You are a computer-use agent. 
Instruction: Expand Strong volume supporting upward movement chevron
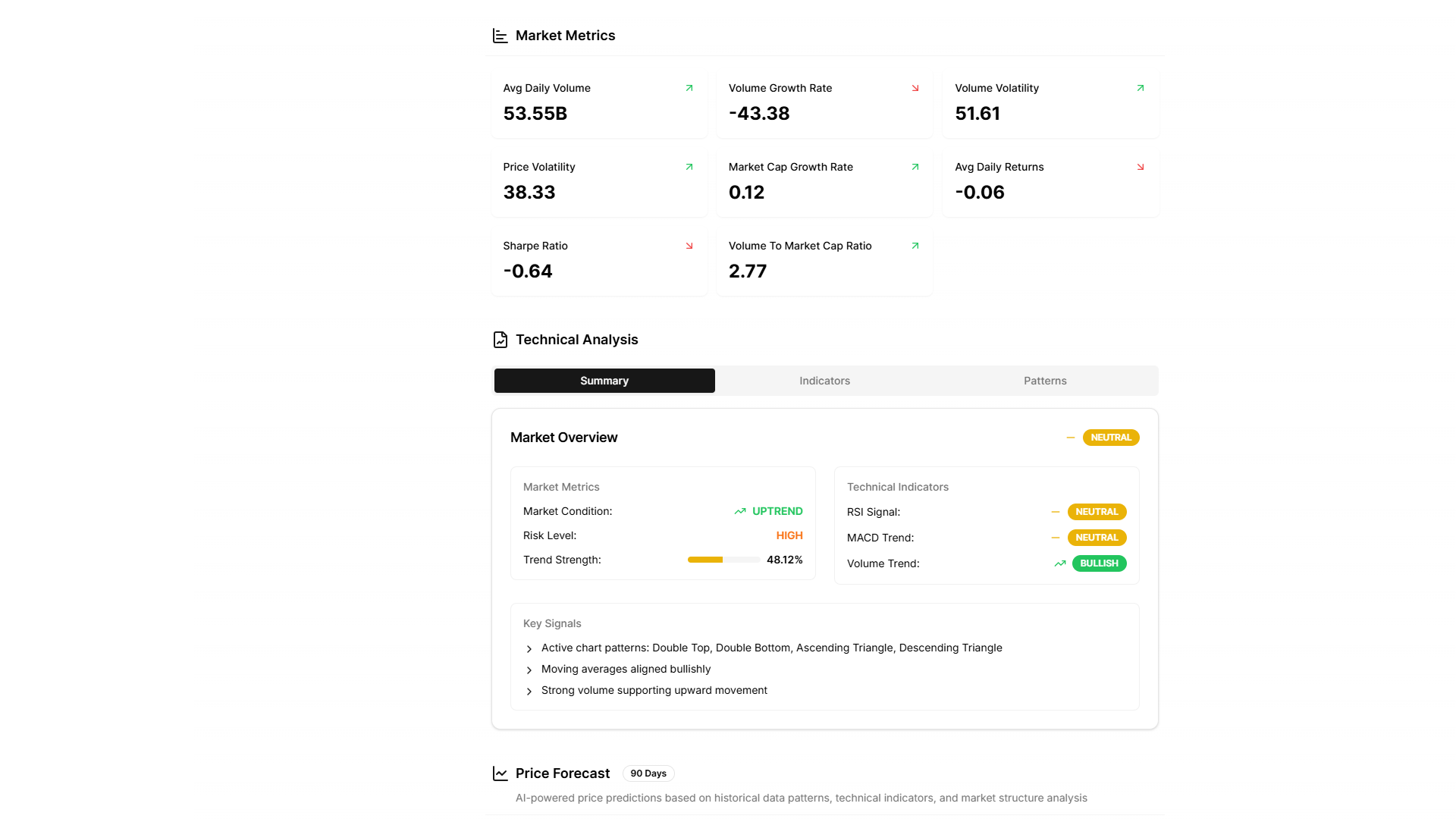point(529,692)
